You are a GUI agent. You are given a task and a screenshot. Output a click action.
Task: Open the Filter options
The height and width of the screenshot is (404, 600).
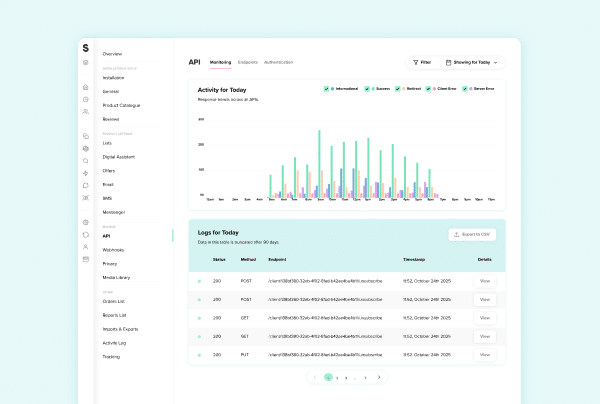tap(421, 62)
